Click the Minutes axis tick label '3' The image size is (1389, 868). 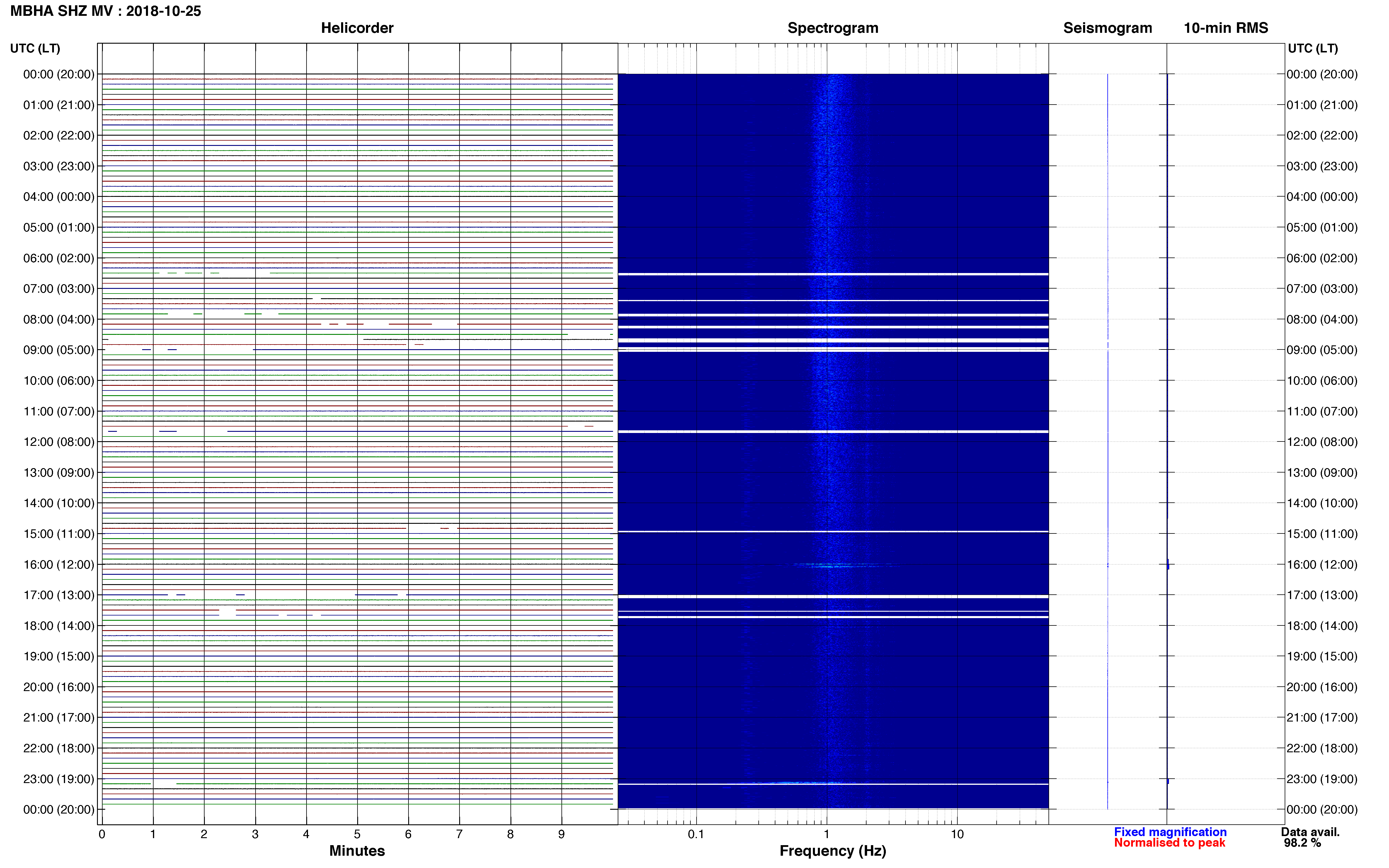pos(255,834)
